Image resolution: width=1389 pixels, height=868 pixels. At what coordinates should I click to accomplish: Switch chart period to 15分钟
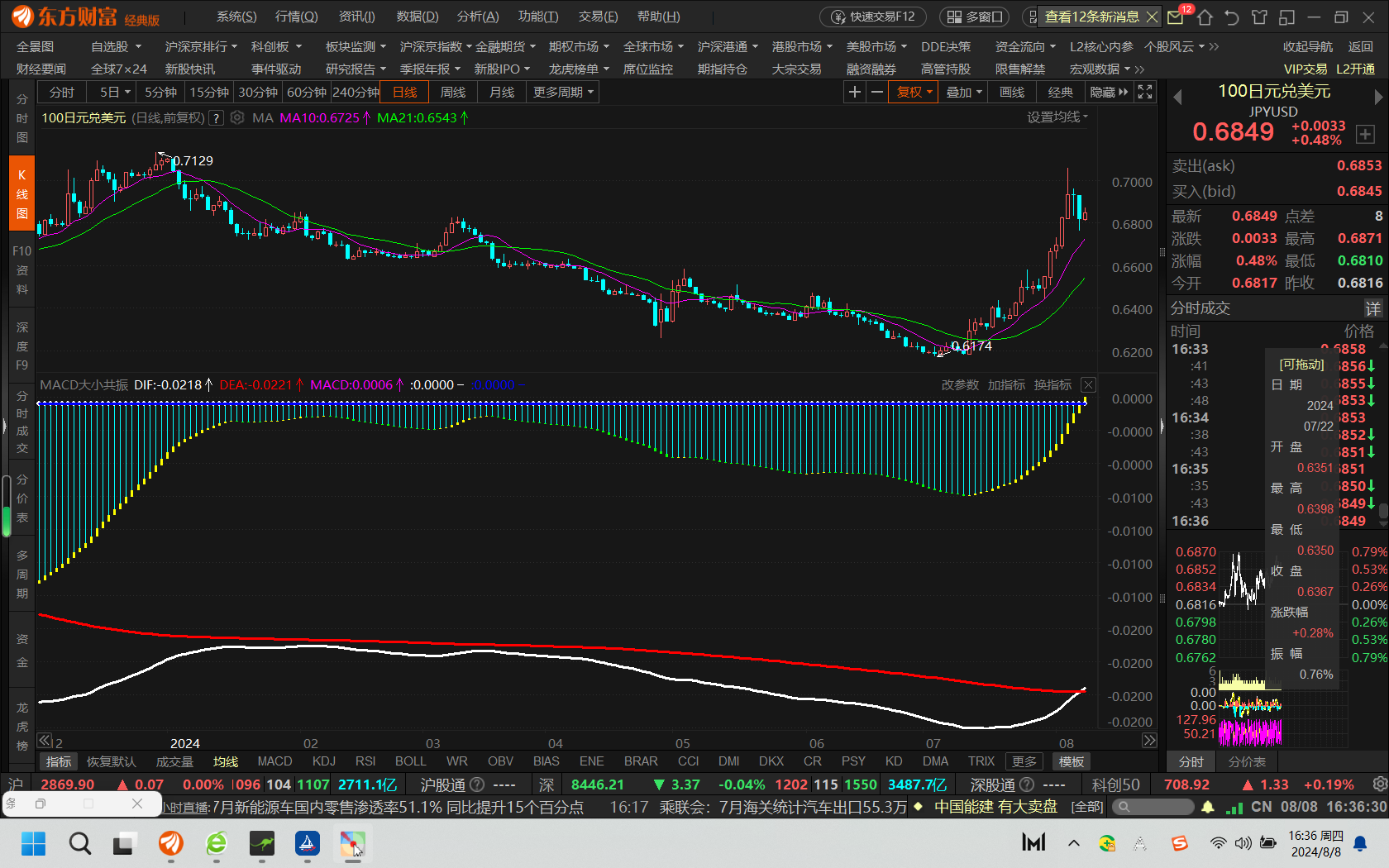[209, 92]
